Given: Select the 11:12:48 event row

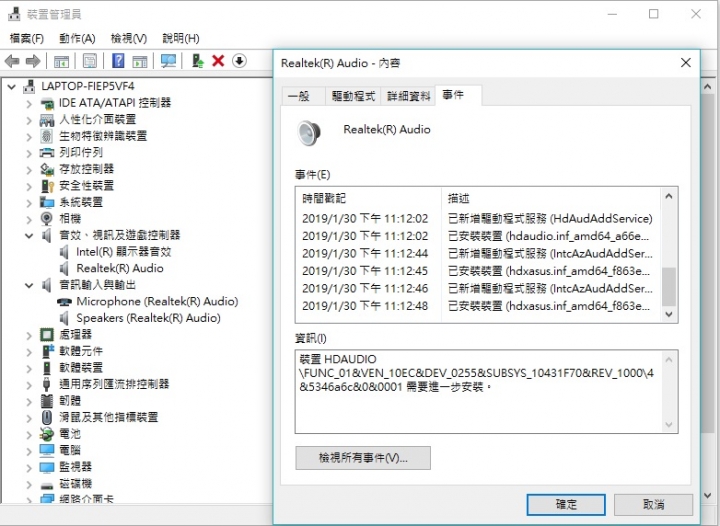Looking at the screenshot, I should click(478, 306).
